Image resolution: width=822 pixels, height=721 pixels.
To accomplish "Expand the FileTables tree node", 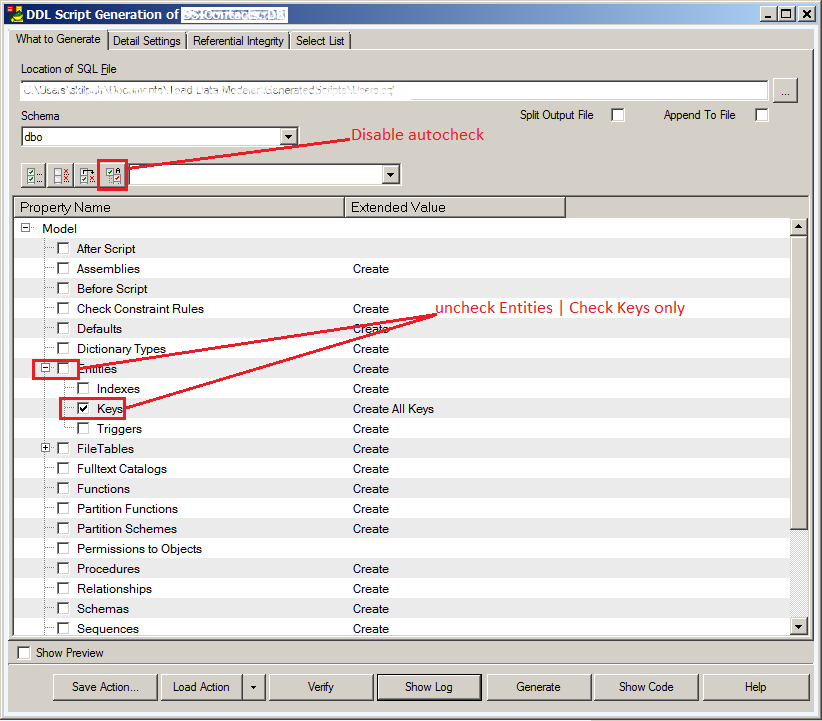I will tap(46, 449).
